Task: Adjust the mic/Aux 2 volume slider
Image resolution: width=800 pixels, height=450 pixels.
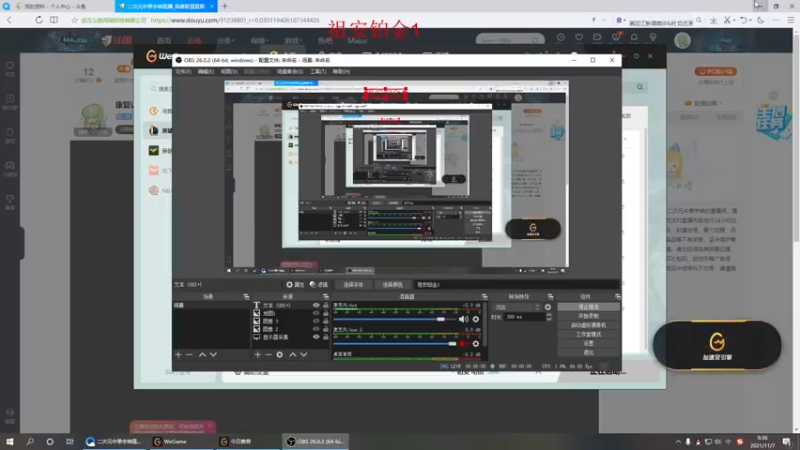Action: (x=395, y=344)
